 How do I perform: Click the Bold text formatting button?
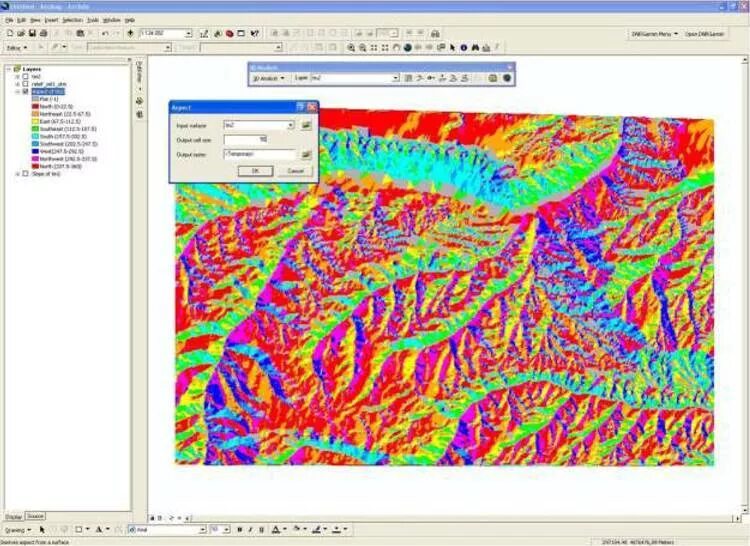[240, 530]
